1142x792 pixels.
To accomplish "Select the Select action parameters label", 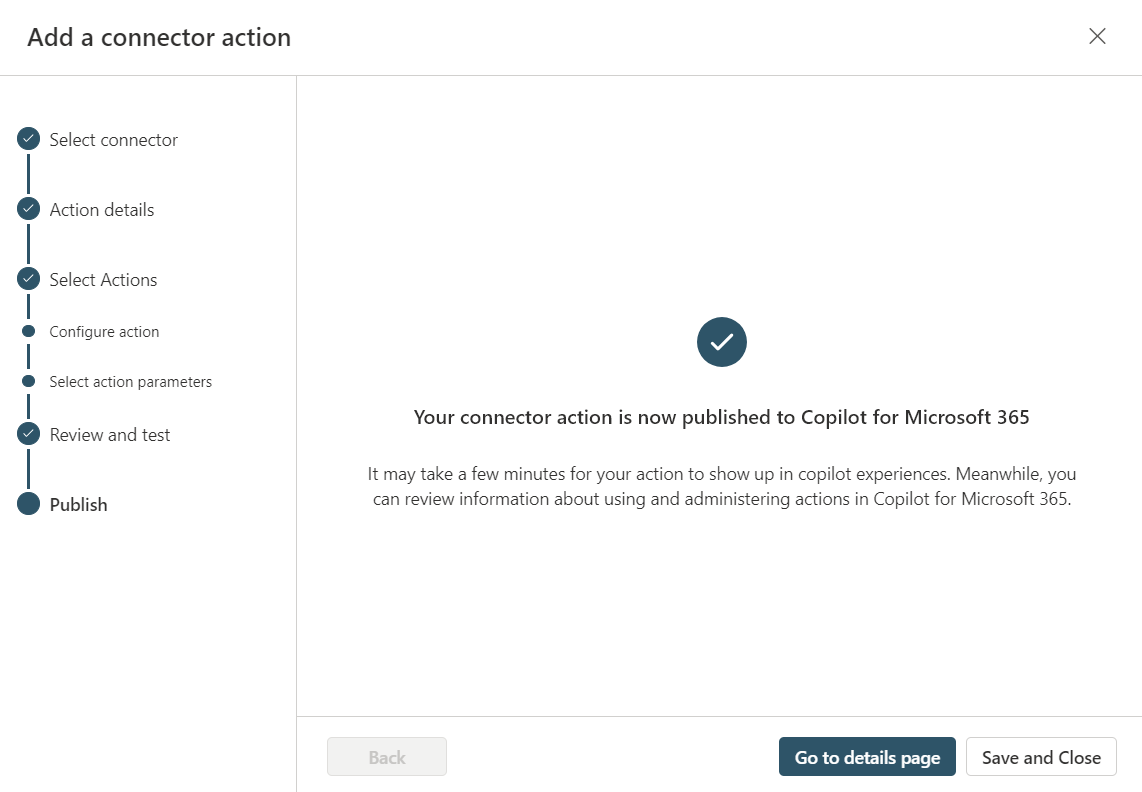I will click(x=130, y=382).
